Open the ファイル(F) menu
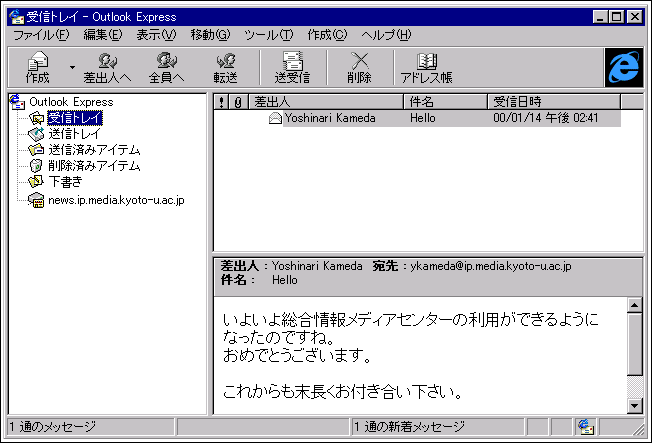Image resolution: width=652 pixels, height=443 pixels. pos(41,35)
